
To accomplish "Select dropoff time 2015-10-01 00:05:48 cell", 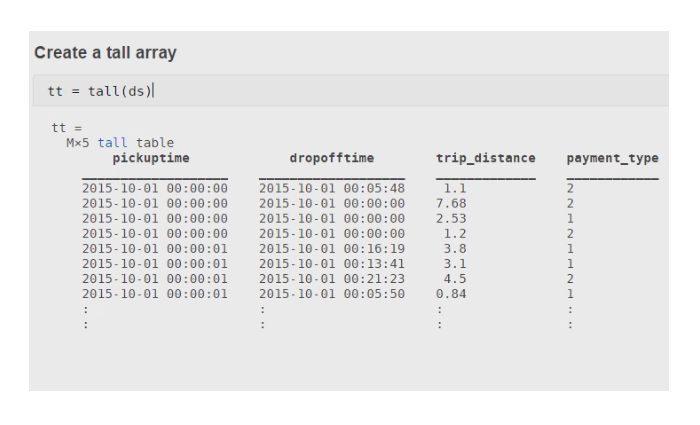I will [x=331, y=188].
